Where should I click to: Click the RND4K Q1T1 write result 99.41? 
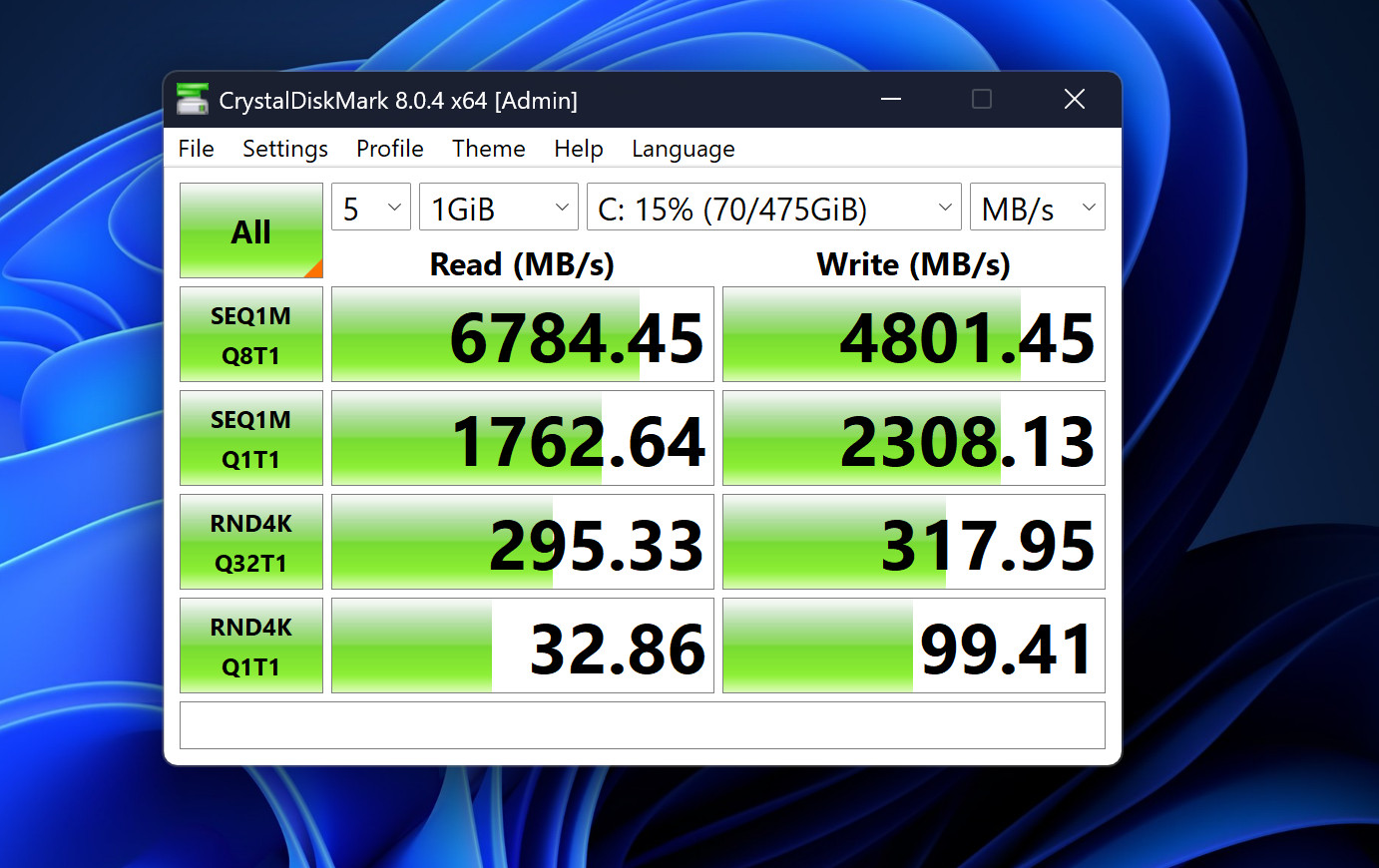coord(914,646)
